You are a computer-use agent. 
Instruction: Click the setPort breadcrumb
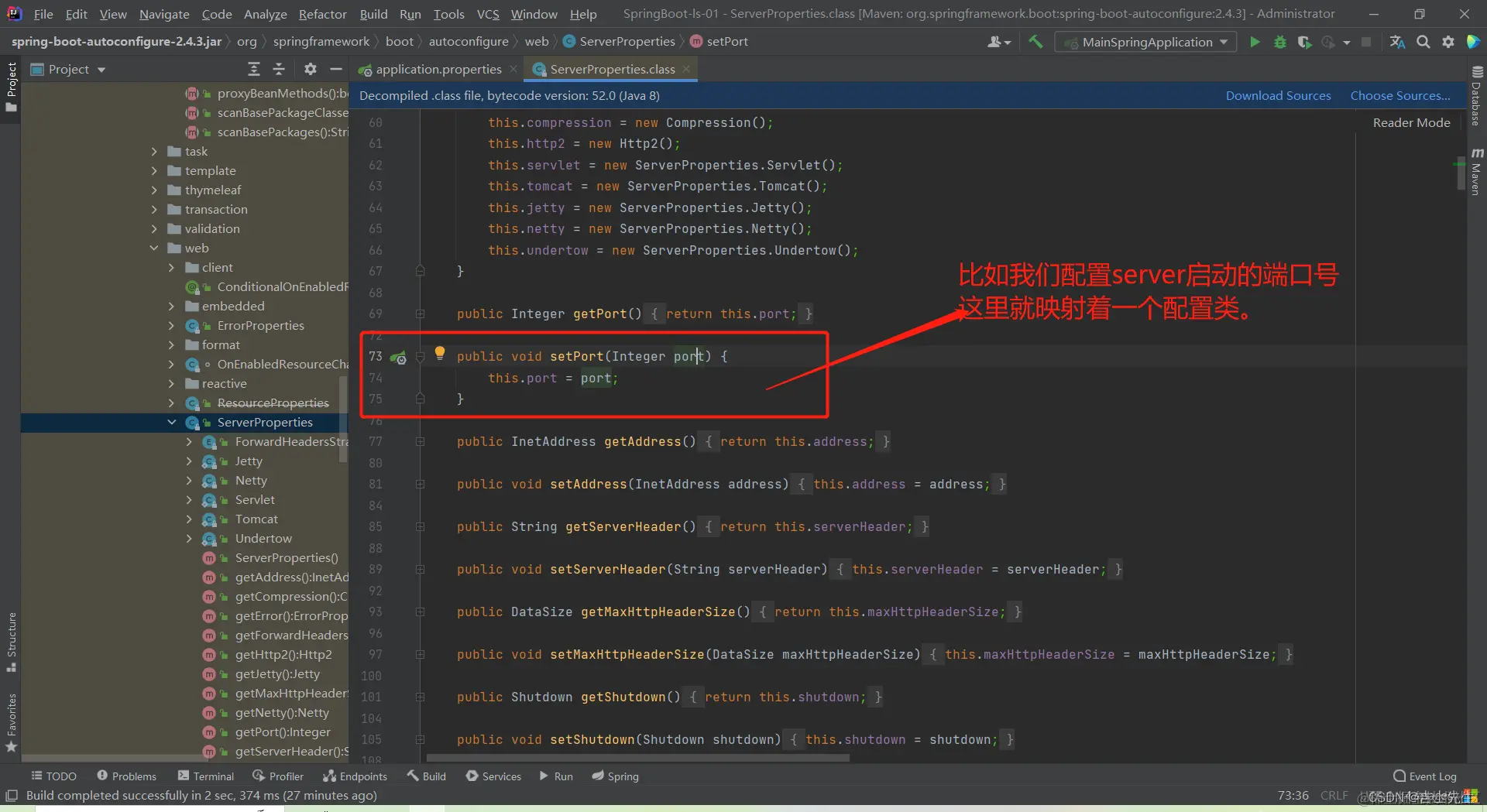[x=719, y=42]
